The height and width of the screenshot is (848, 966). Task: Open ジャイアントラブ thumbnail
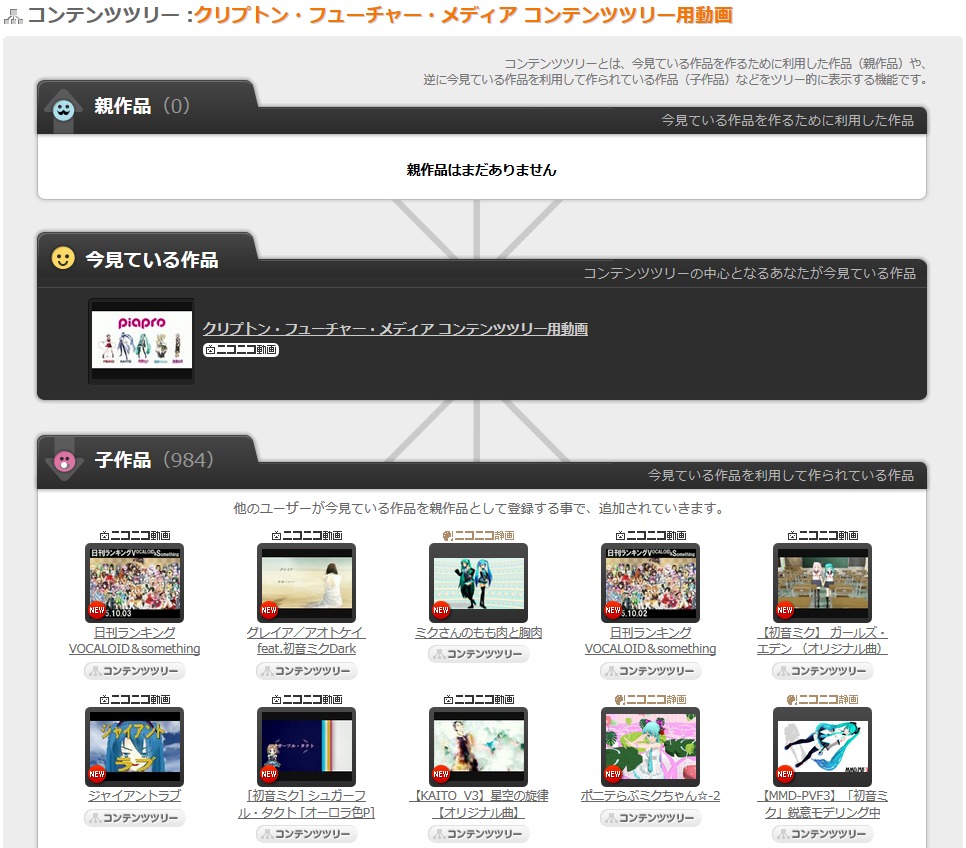[134, 746]
